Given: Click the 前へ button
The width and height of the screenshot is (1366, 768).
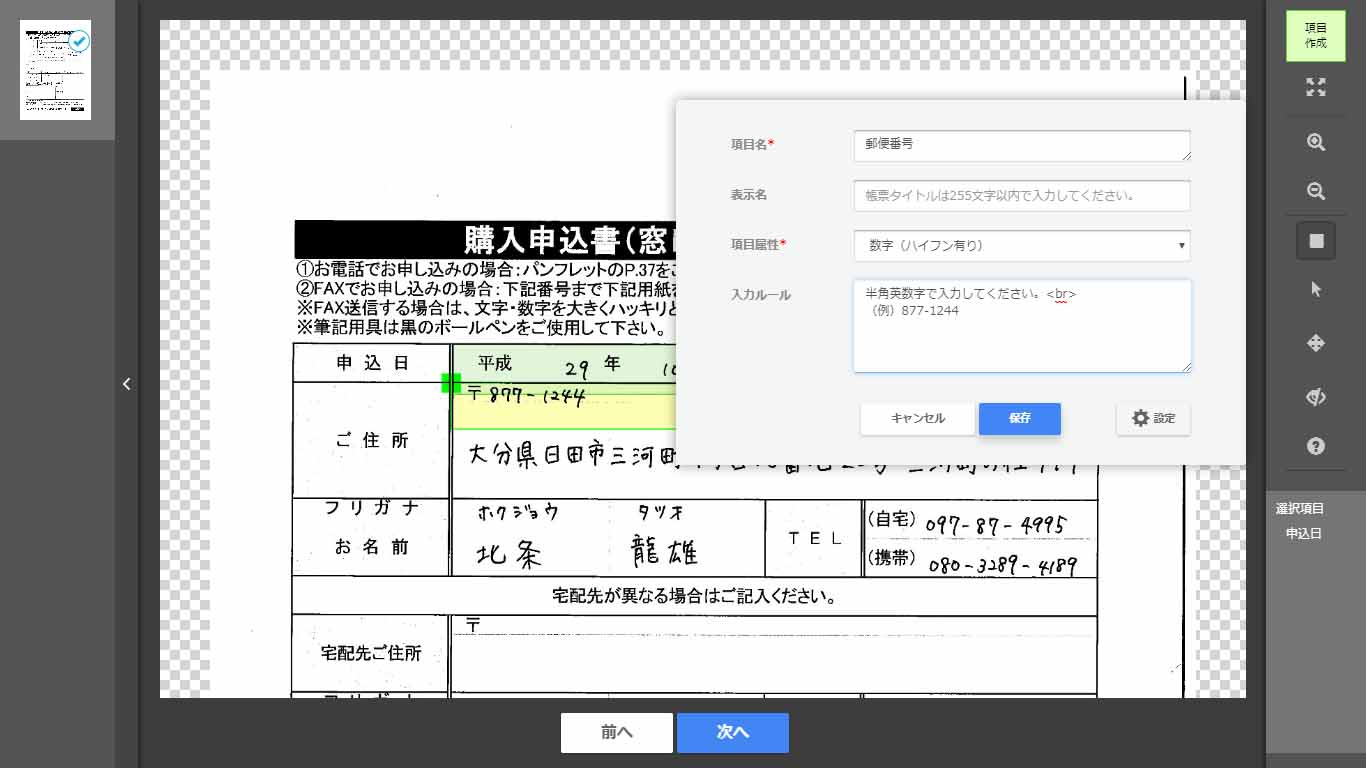Looking at the screenshot, I should tap(616, 733).
